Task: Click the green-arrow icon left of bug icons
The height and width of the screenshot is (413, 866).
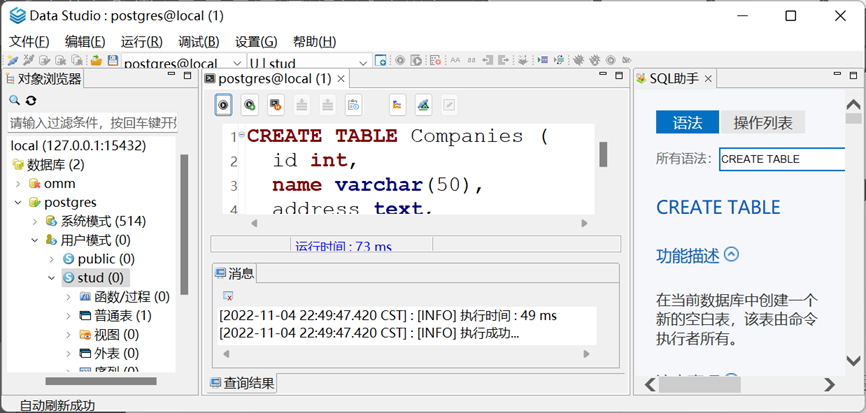Action: (558, 60)
